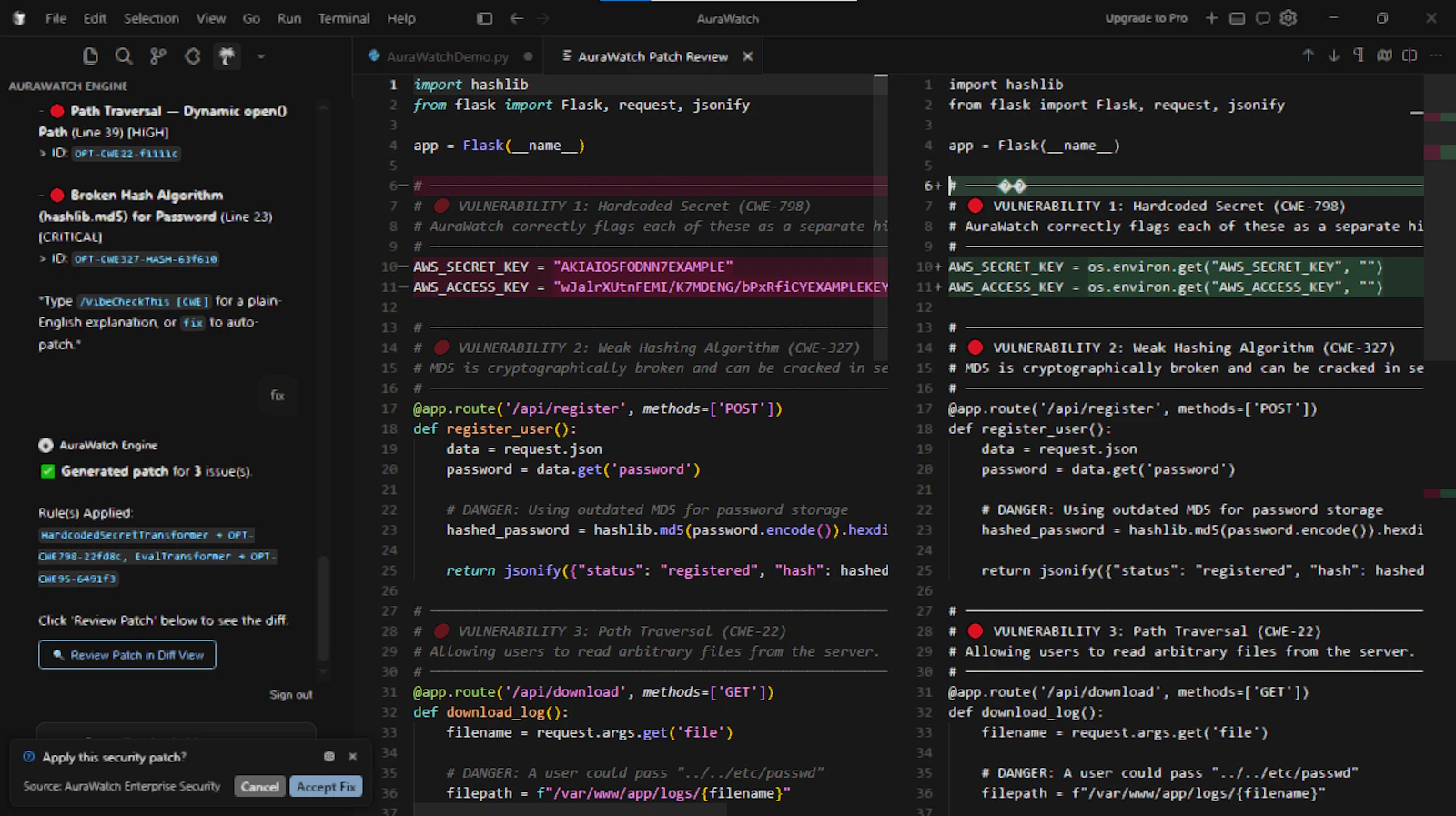Click Cancel on the security patch prompt

tap(260, 787)
